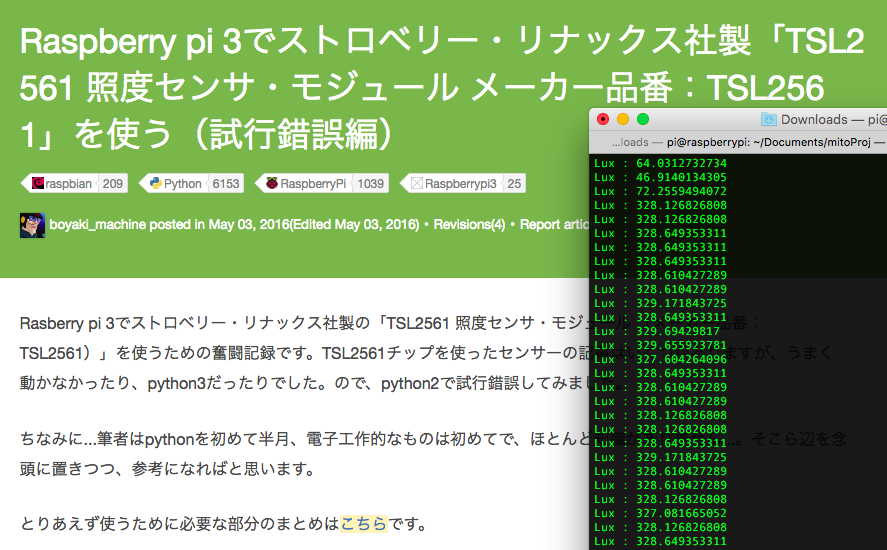This screenshot has height=550, width=887.
Task: Close the terminal window with red button
Action: point(603,119)
